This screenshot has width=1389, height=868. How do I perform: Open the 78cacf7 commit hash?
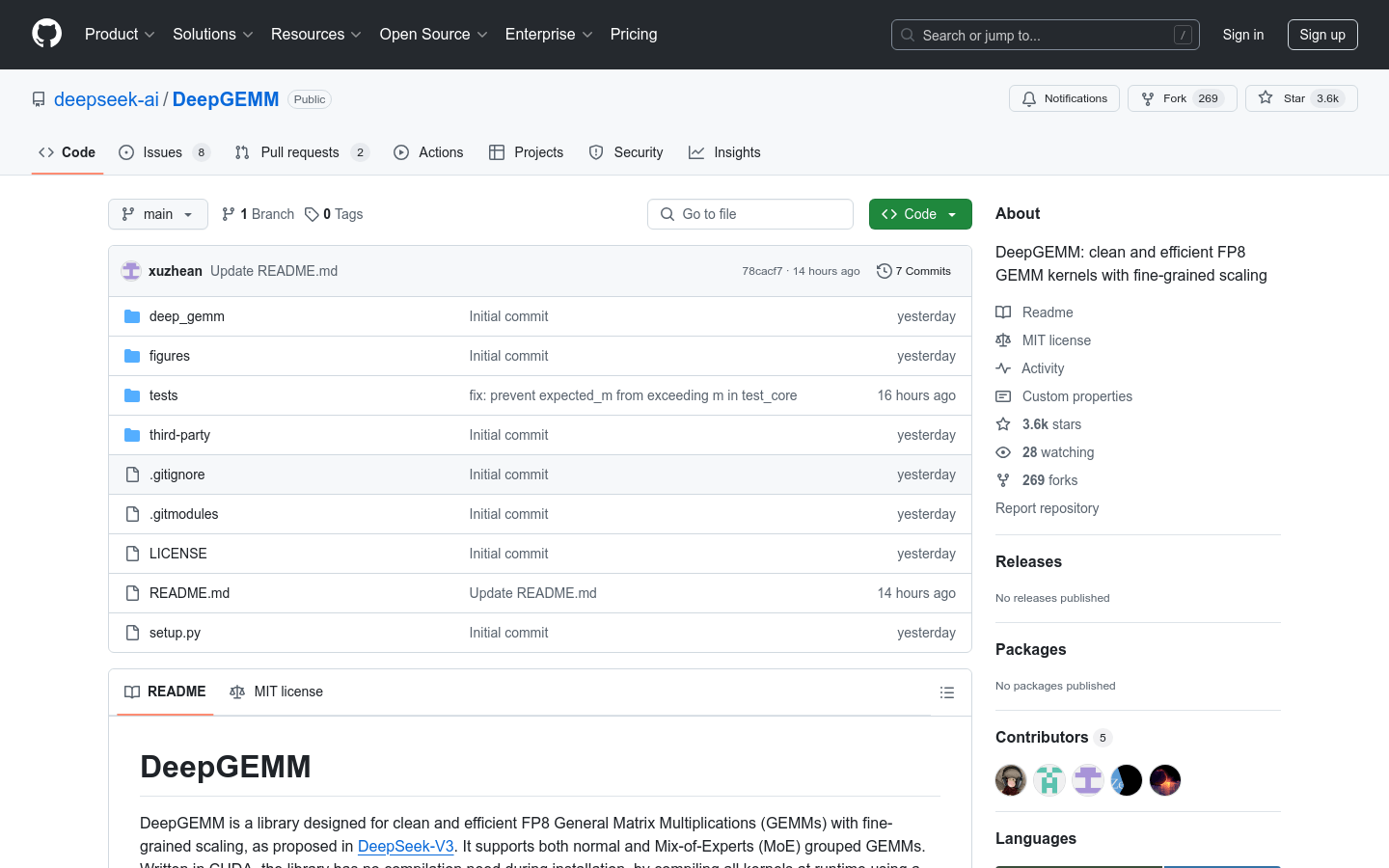(762, 271)
